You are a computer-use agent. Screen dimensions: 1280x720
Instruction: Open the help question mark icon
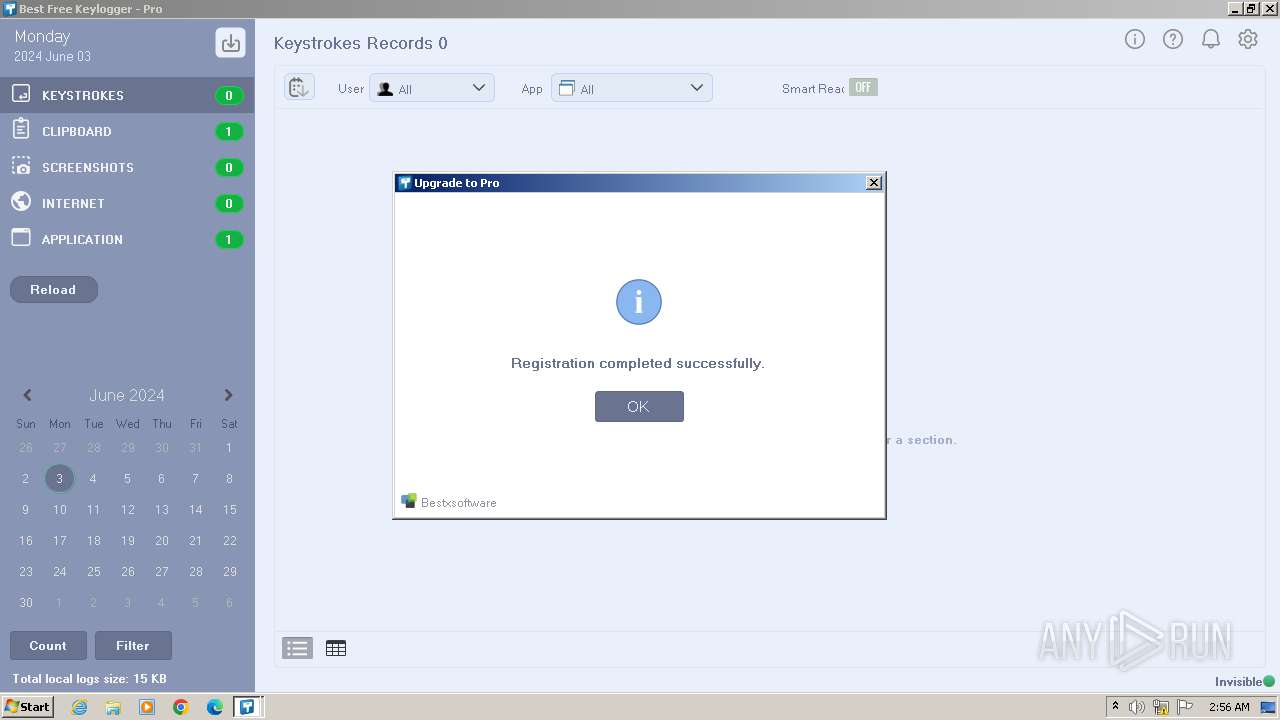tap(1172, 39)
